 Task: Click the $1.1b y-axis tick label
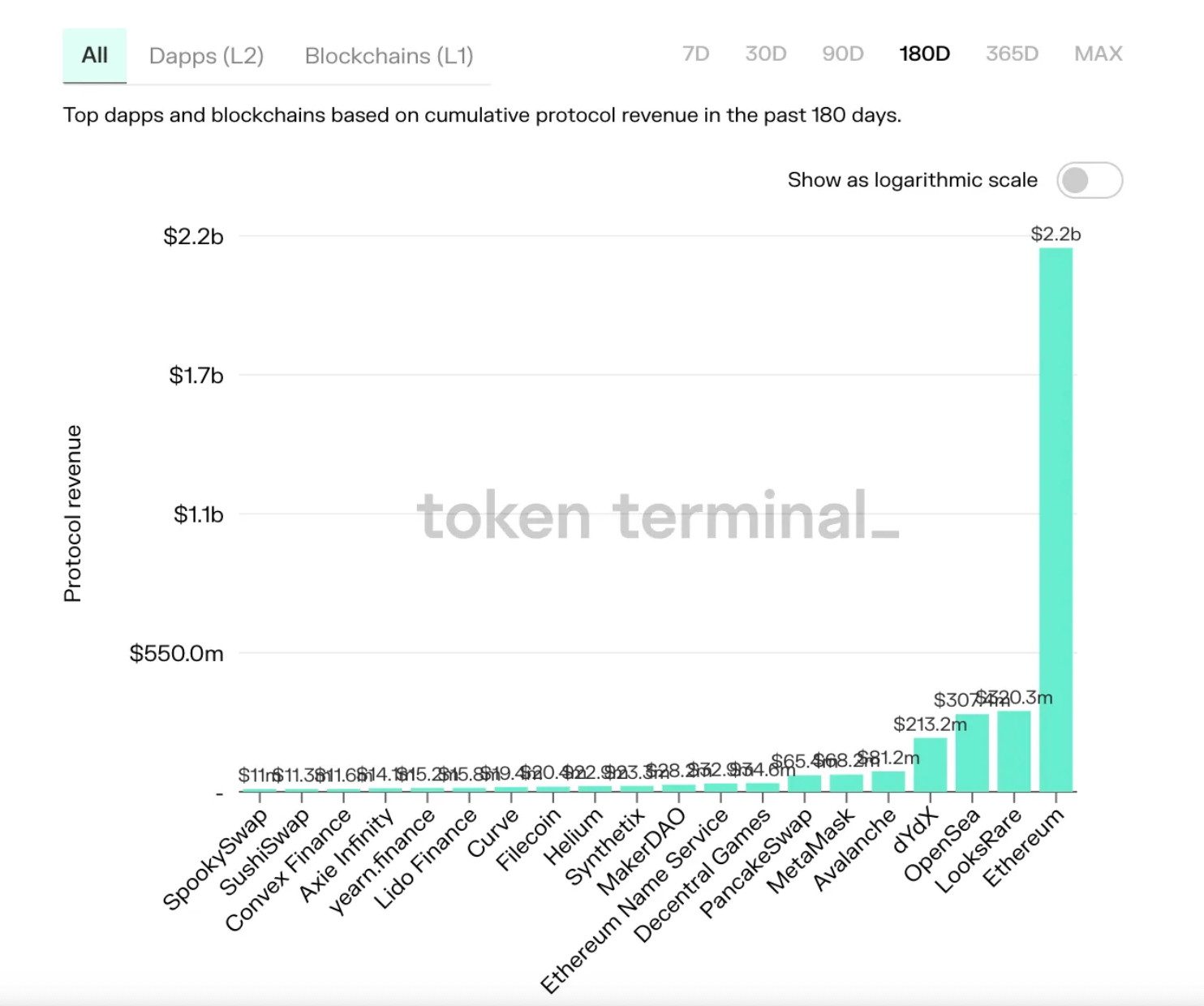click(x=199, y=514)
